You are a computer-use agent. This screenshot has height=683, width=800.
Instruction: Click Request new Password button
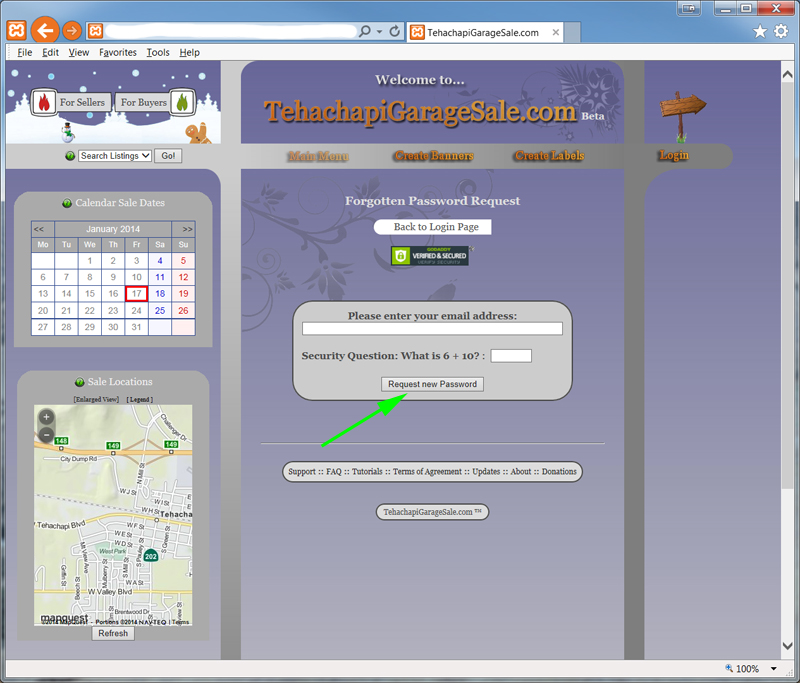pos(432,384)
